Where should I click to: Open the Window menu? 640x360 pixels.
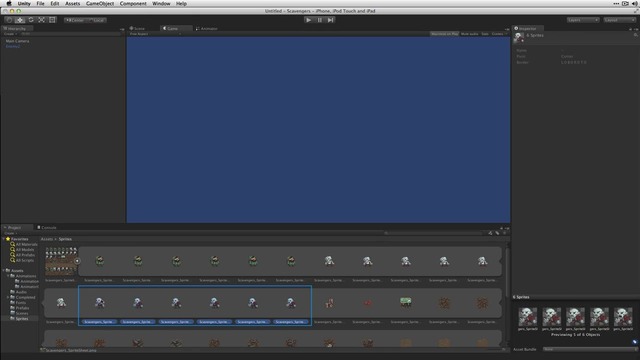tap(161, 3)
